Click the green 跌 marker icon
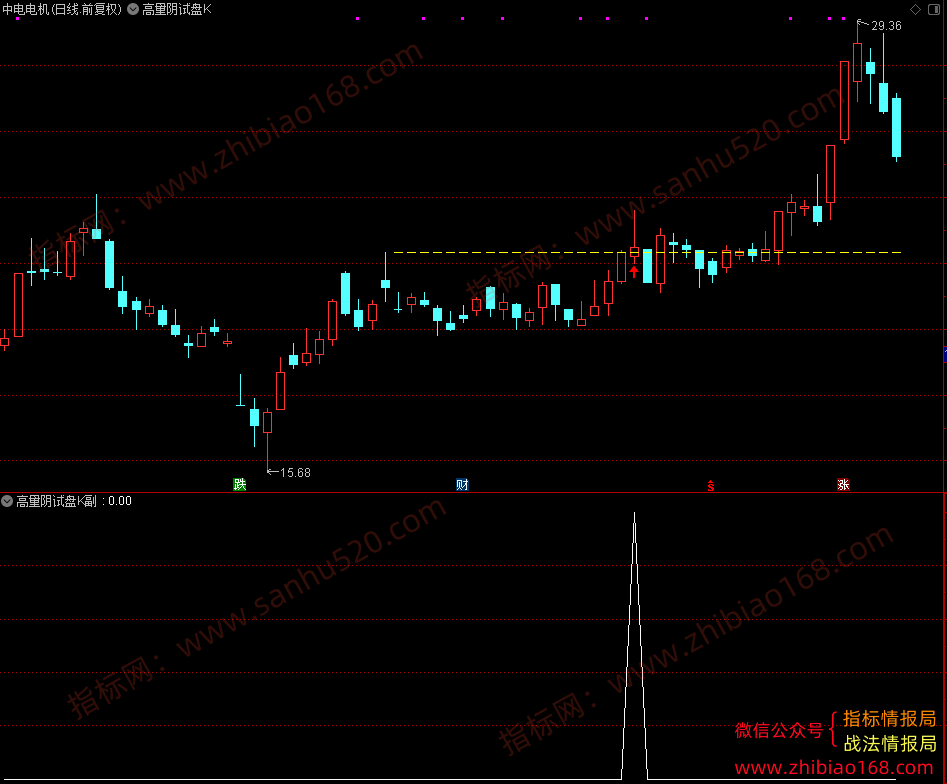The image size is (947, 784). coord(240,484)
